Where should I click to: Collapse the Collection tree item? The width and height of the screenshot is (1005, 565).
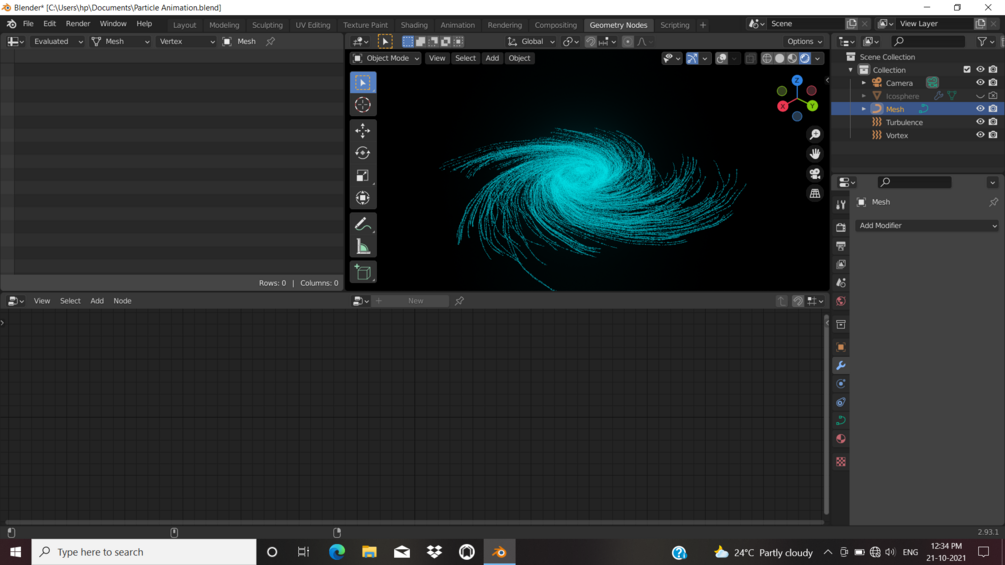pos(851,70)
